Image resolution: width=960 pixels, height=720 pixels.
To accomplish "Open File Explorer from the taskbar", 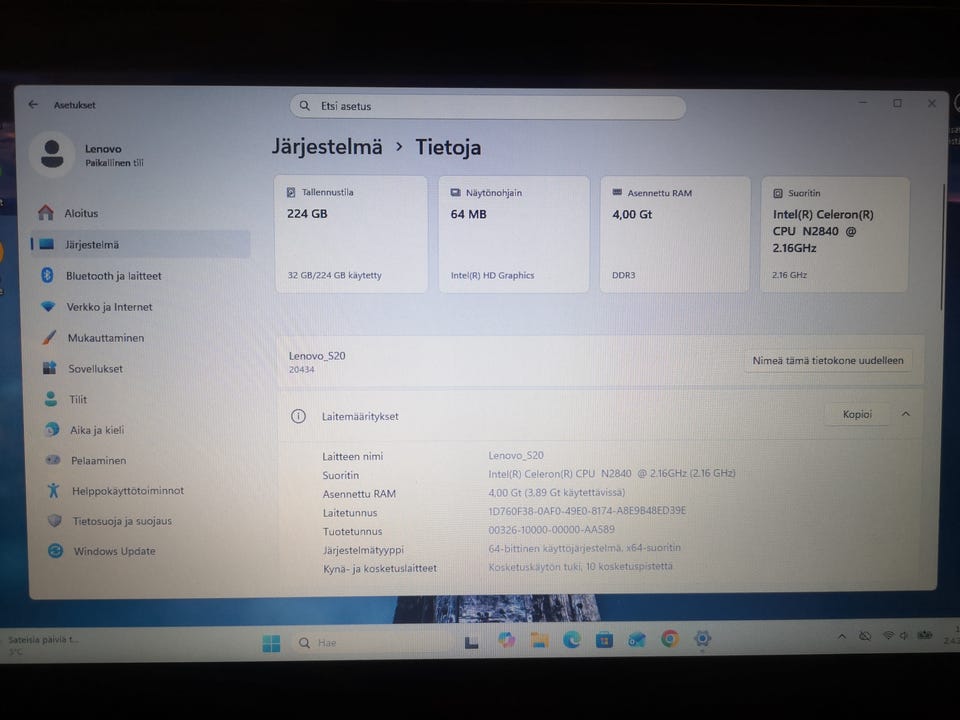I will [x=539, y=640].
